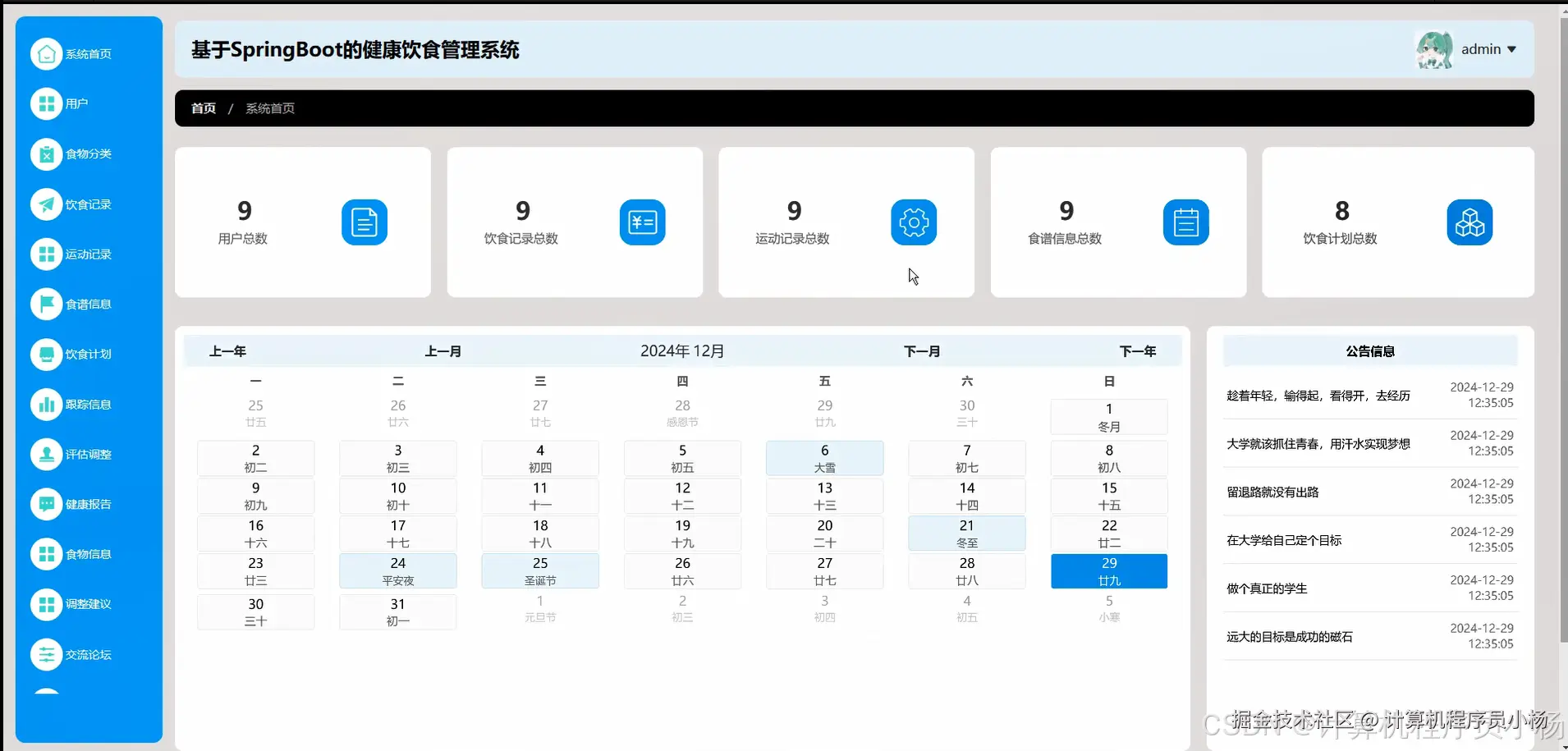This screenshot has width=1568, height=751.
Task: Select the 跟踪信息 tracking chart icon
Action: pos(46,404)
